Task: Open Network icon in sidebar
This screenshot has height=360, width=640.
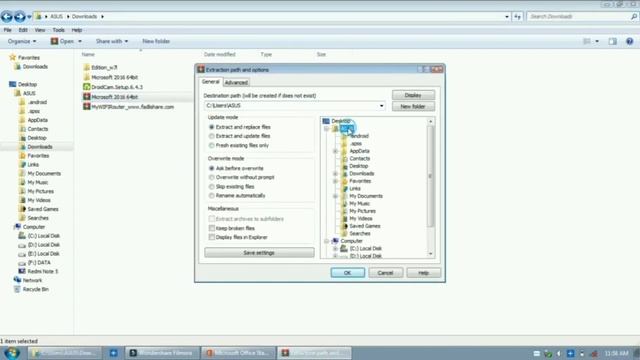Action: coord(17,280)
